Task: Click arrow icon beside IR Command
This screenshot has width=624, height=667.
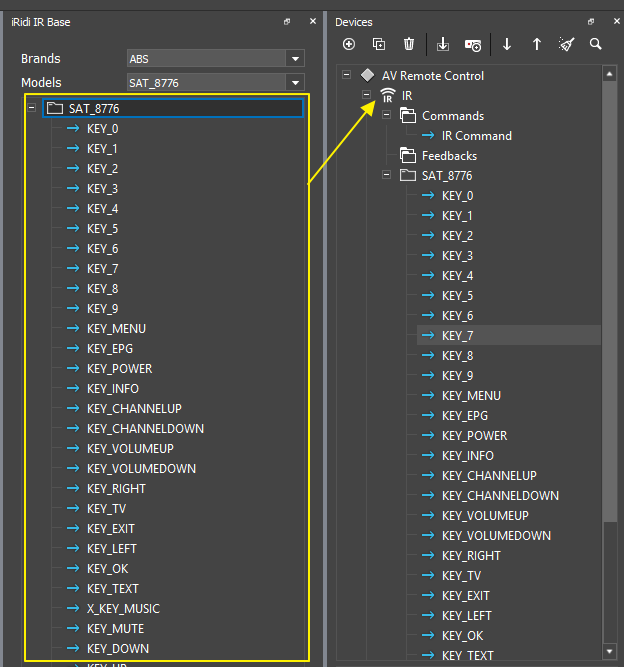Action: tap(428, 136)
